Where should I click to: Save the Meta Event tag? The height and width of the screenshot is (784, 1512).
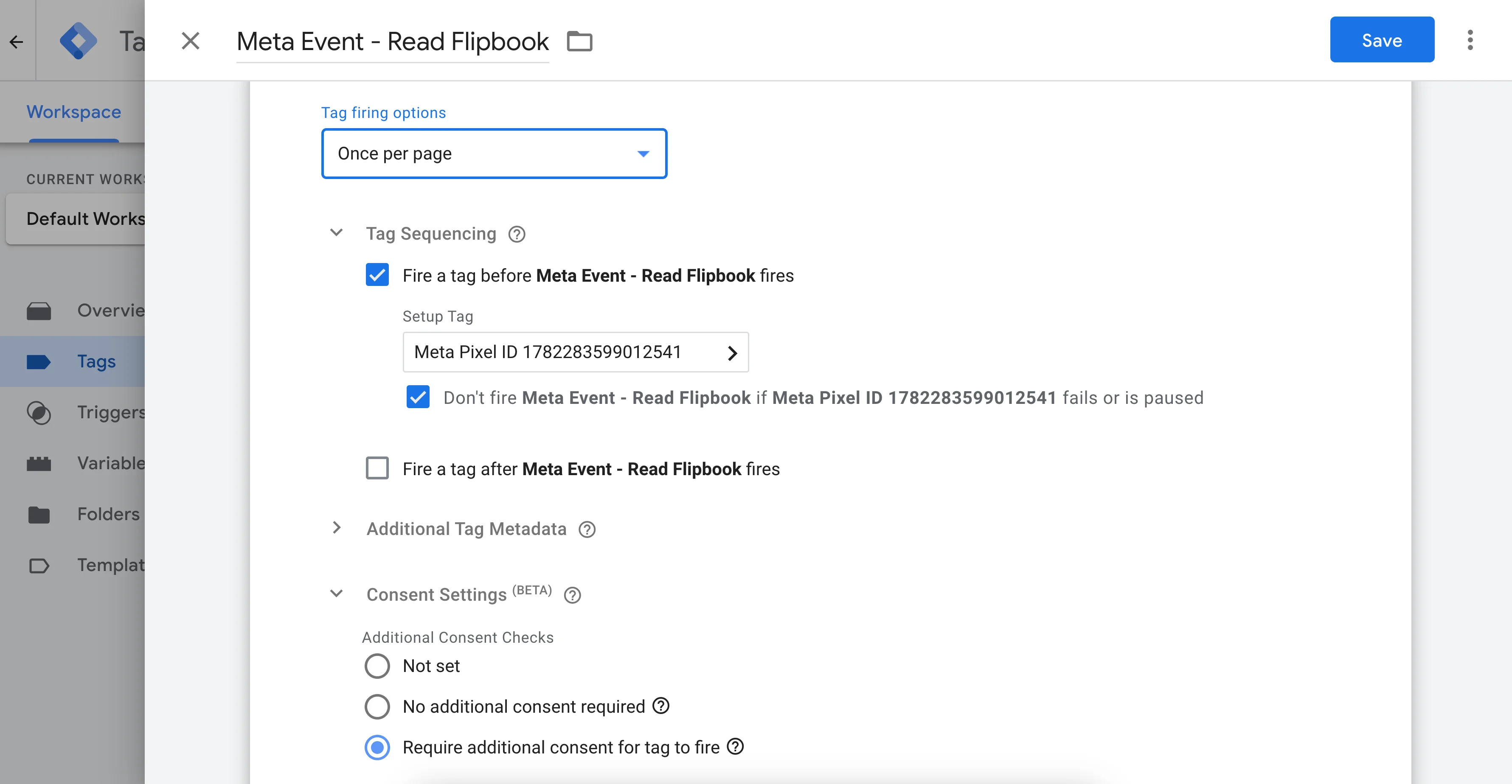[1382, 40]
